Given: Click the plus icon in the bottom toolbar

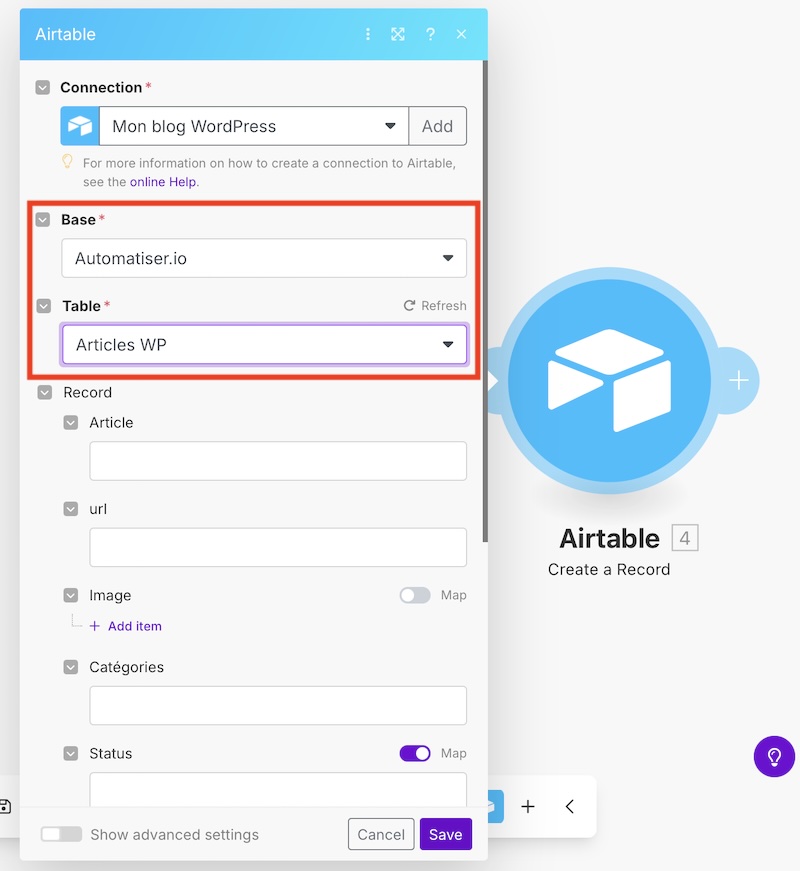Looking at the screenshot, I should click(528, 807).
